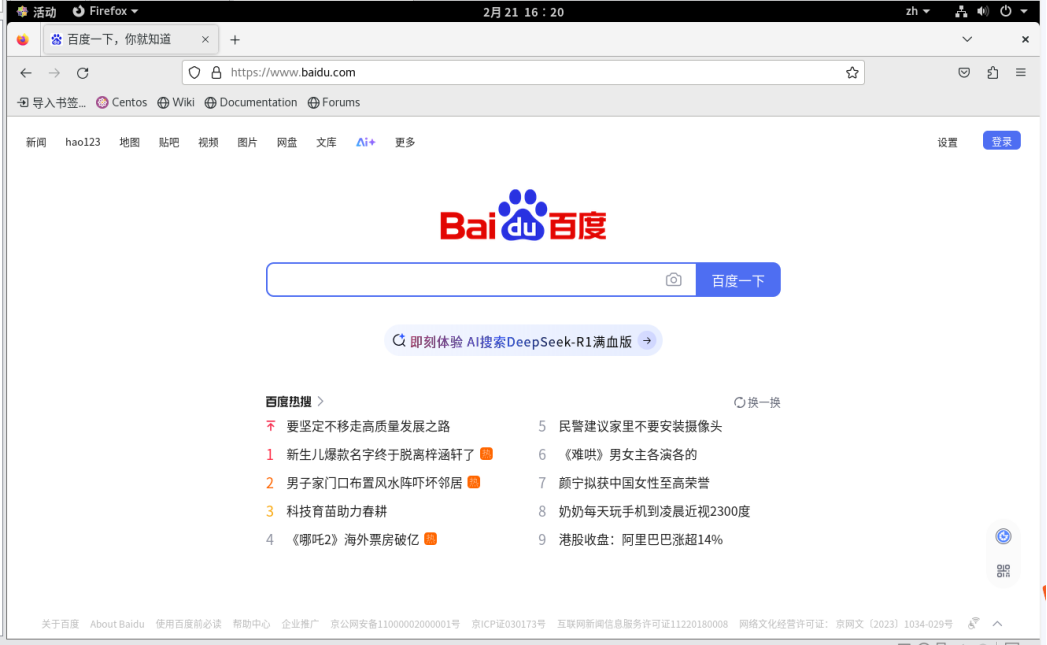1047x645 pixels.
Task: Open the 网盘 navigation link
Action: click(x=287, y=142)
